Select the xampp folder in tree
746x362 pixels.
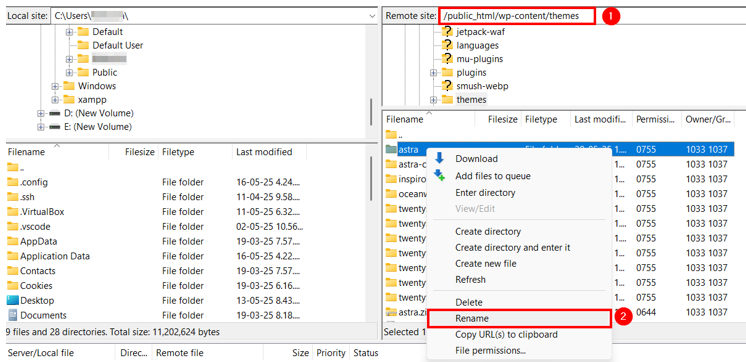[x=92, y=100]
